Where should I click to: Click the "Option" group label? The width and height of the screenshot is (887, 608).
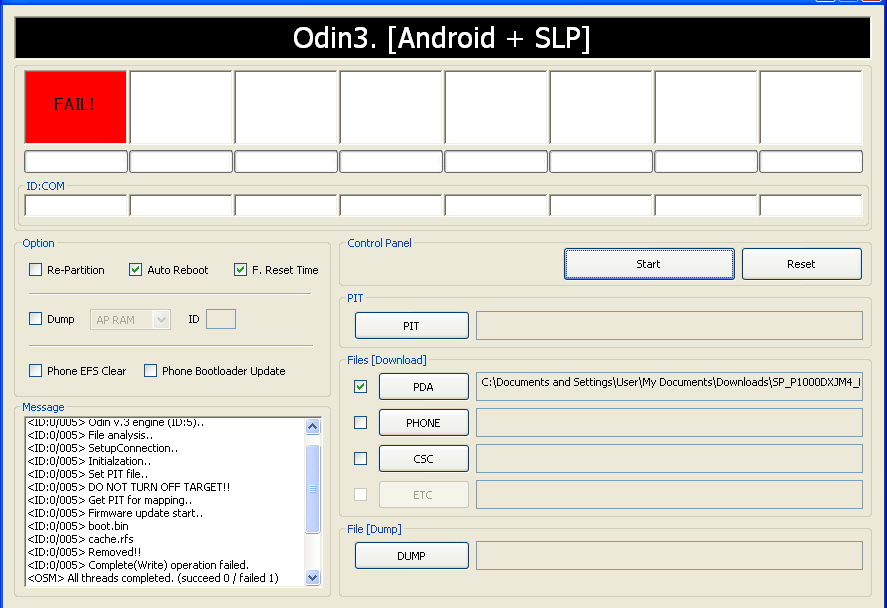click(x=38, y=243)
